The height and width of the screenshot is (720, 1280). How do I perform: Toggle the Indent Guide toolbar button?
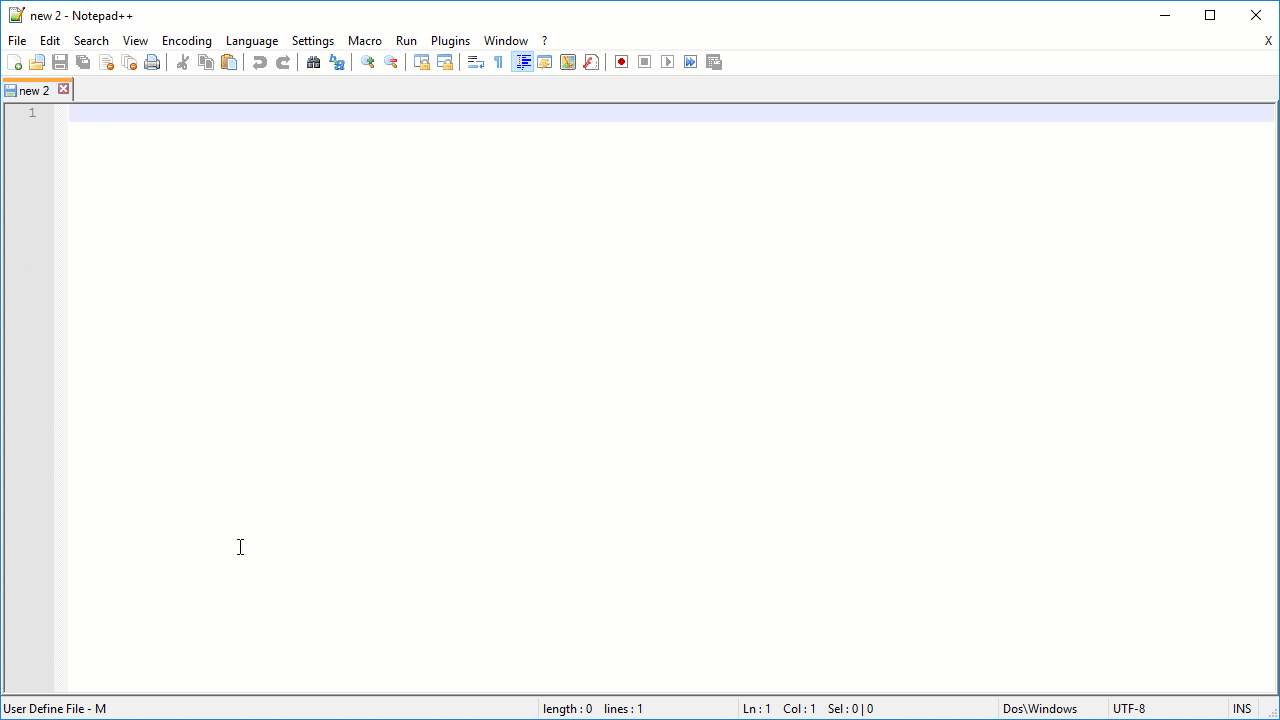pyautogui.click(x=522, y=62)
